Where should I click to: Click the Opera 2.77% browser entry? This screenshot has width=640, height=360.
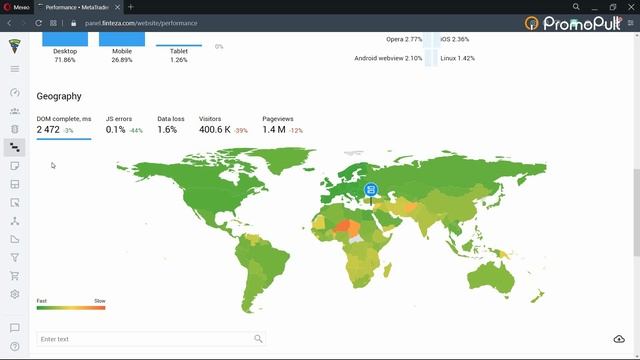click(x=404, y=39)
